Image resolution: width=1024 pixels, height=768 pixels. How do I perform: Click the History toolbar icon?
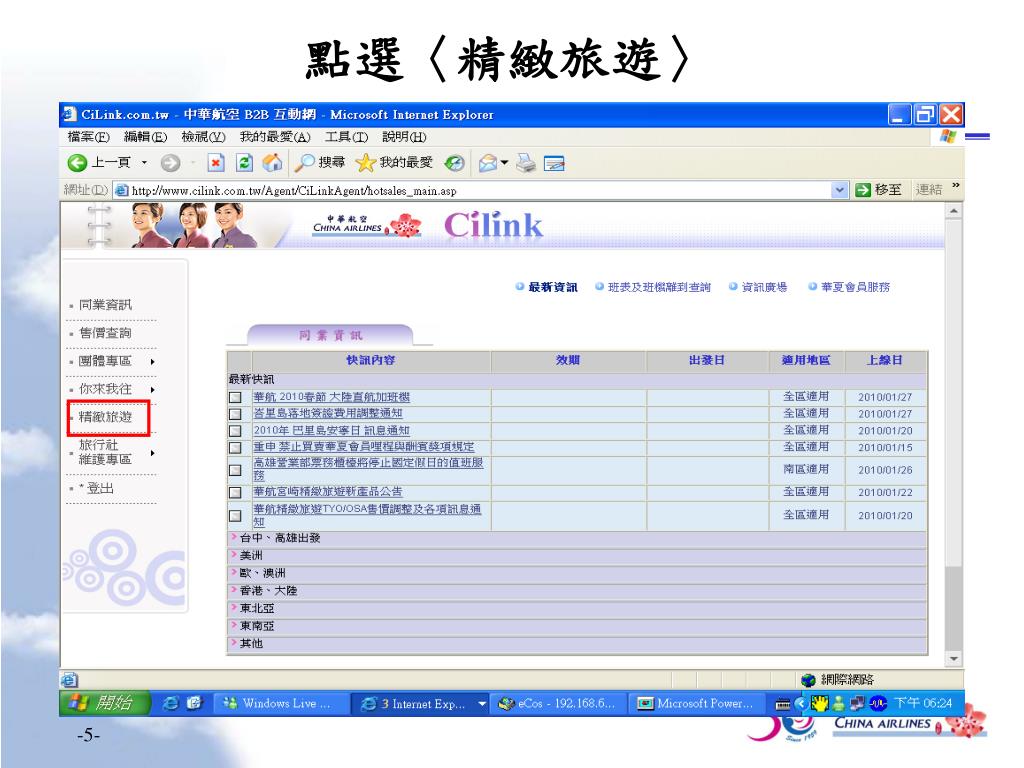(455, 163)
